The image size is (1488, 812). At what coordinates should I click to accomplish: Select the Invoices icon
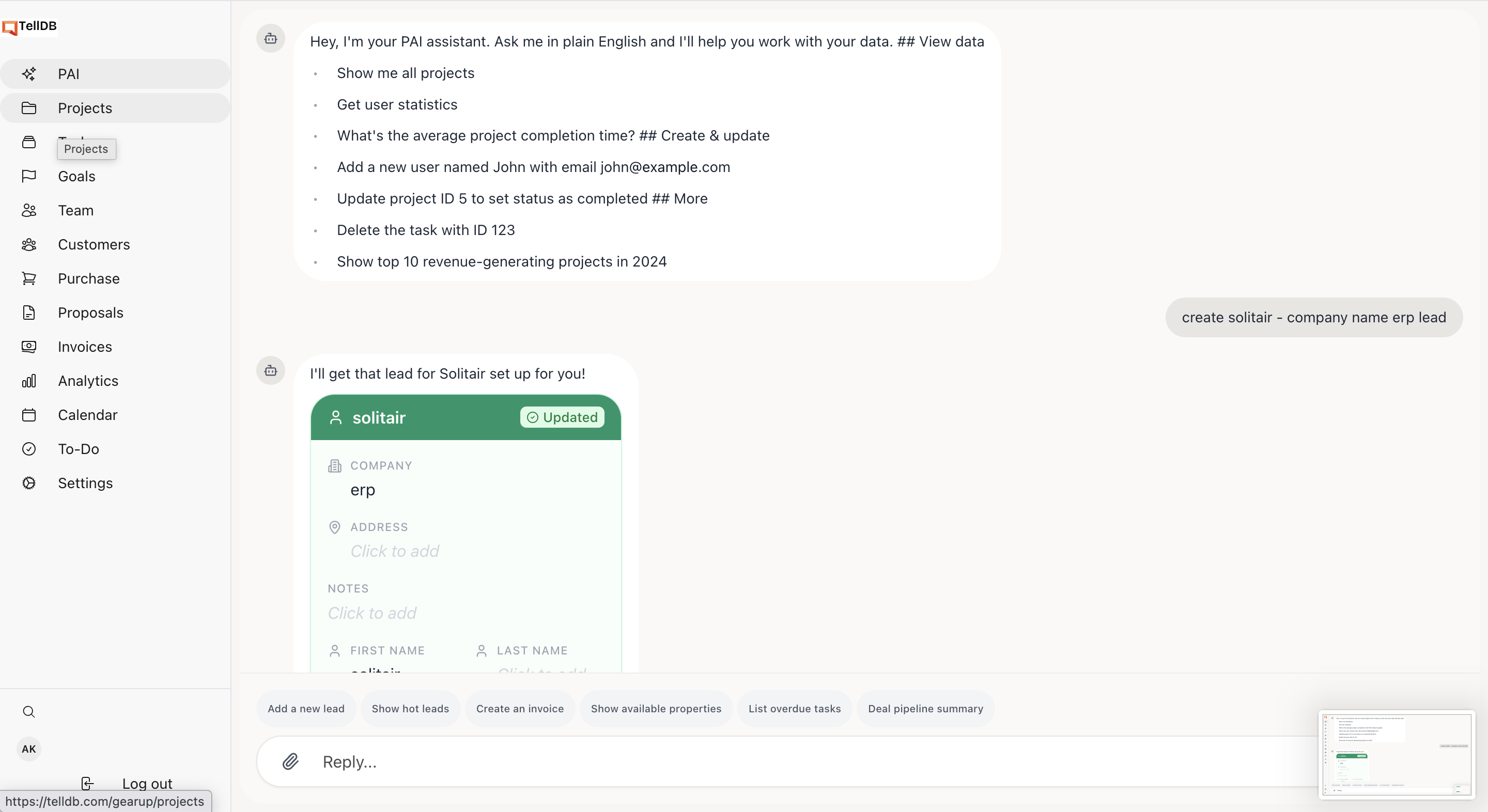coord(29,347)
